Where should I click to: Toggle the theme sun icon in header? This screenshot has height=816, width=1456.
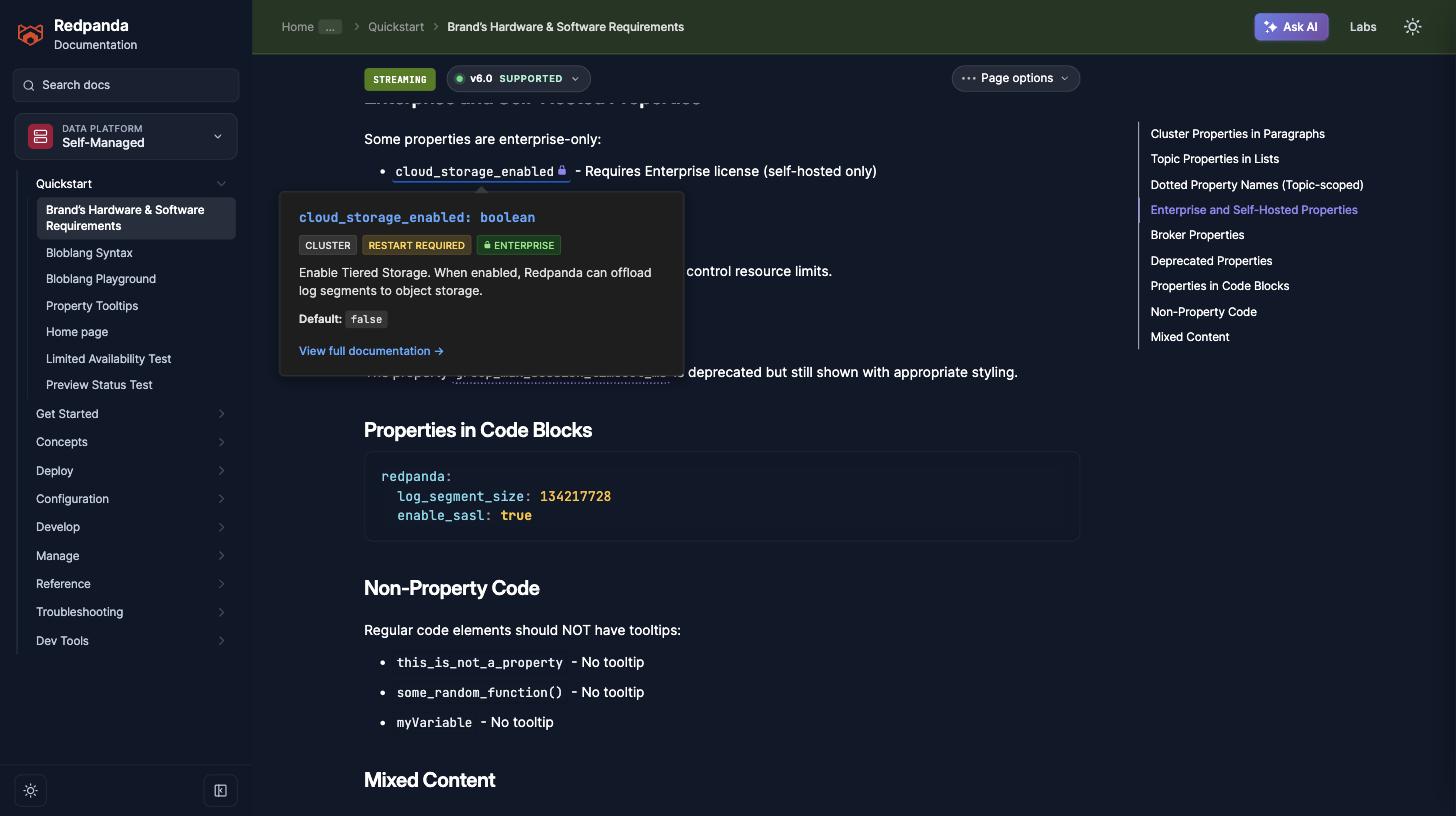point(1412,27)
